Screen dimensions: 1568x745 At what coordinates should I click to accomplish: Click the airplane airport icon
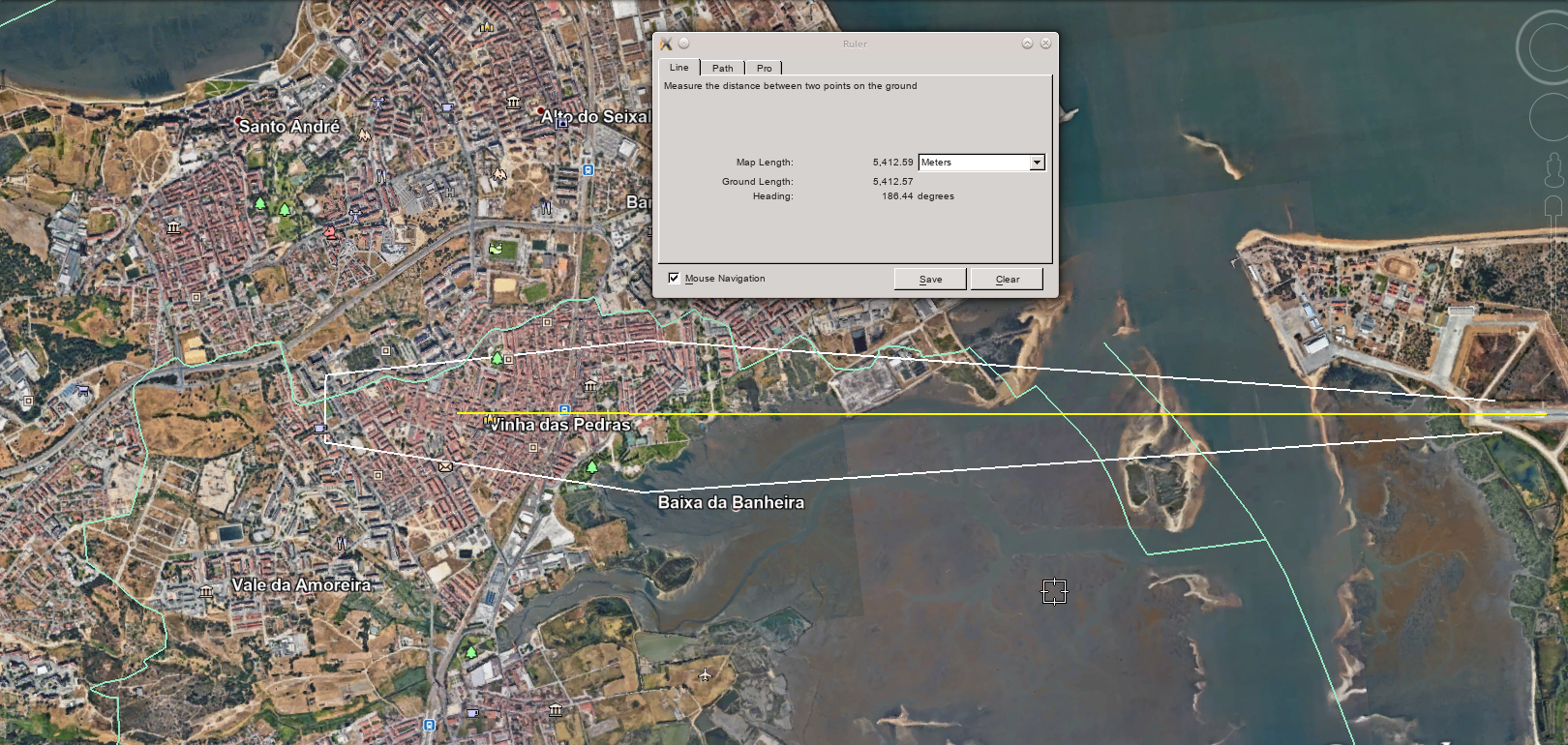705,674
